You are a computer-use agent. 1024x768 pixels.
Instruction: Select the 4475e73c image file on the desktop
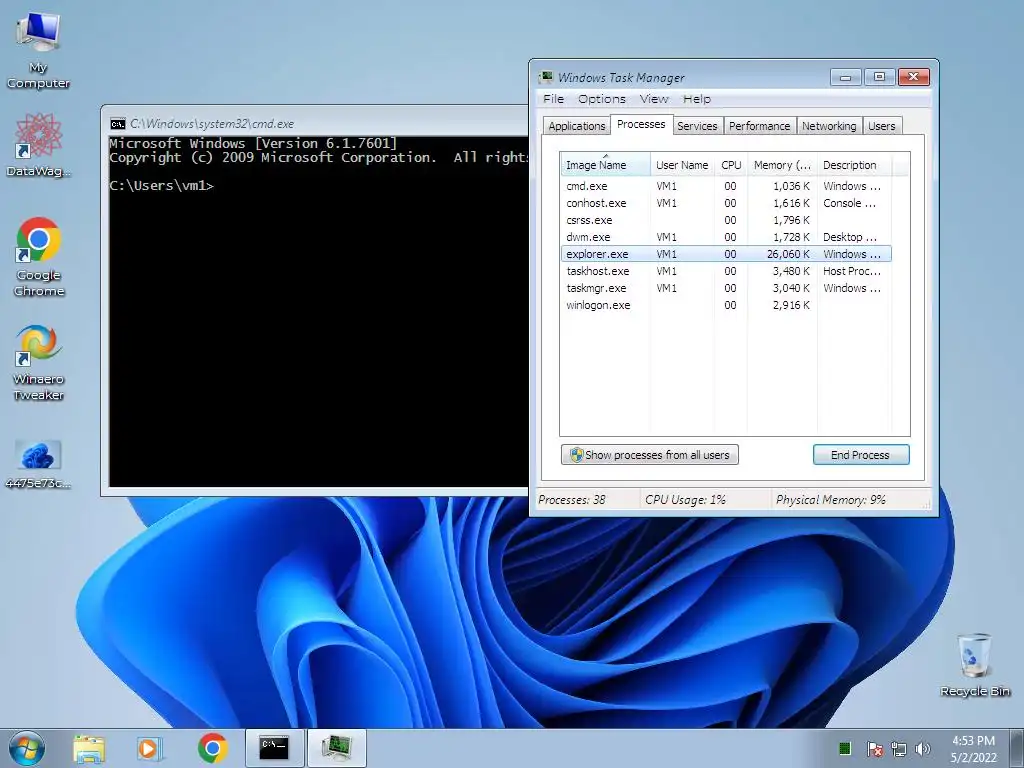pos(38,464)
